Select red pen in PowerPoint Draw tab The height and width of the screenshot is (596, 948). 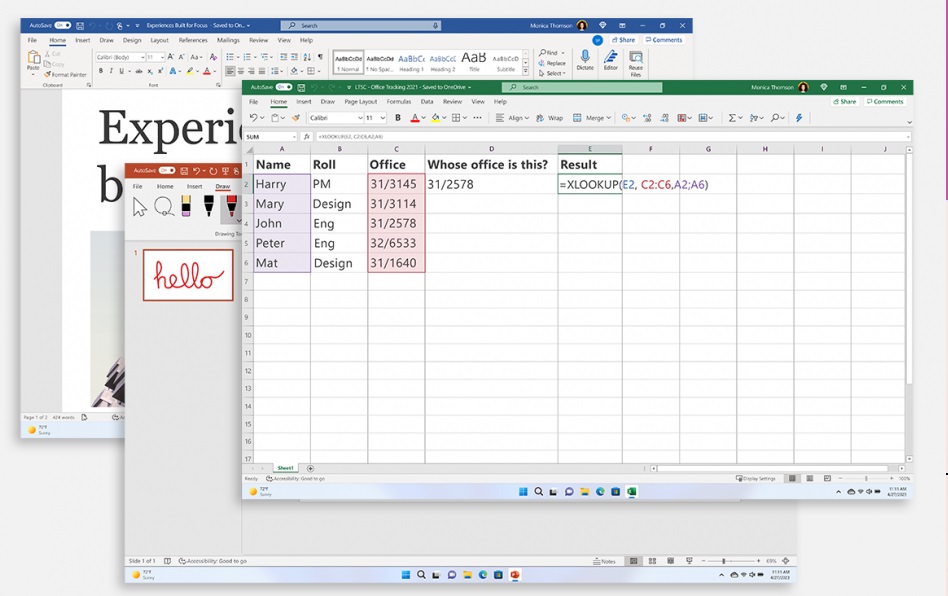(231, 206)
